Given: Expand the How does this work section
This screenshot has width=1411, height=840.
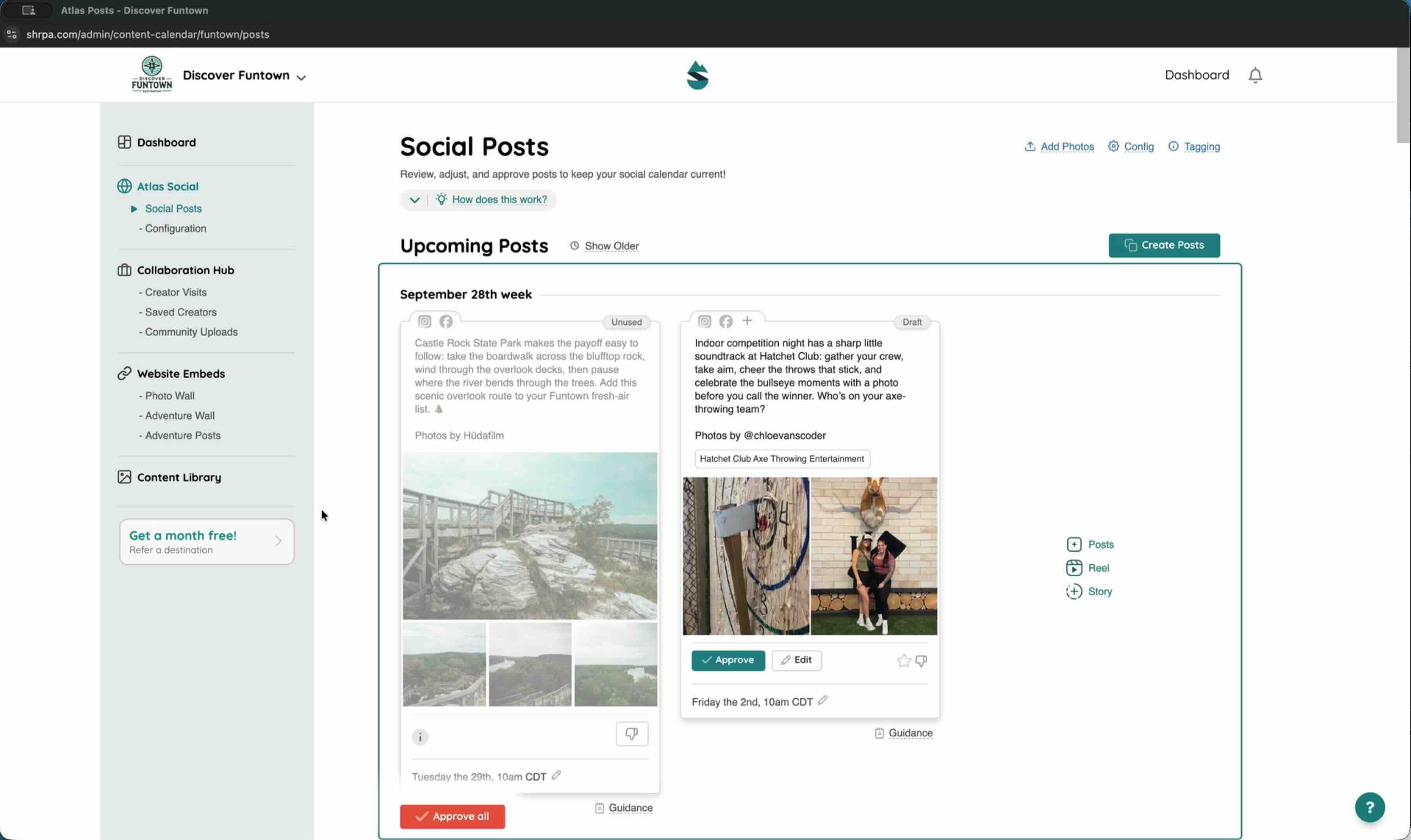Looking at the screenshot, I should [478, 200].
